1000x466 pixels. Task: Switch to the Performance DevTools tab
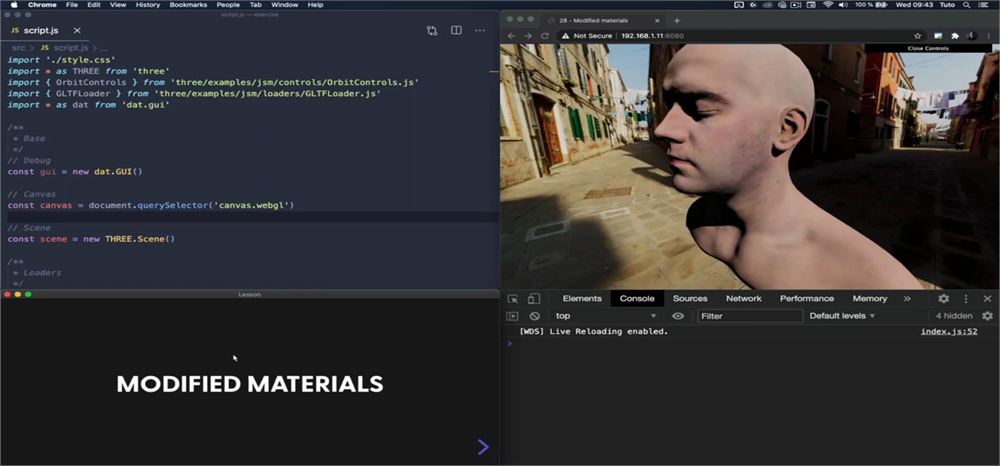(807, 298)
